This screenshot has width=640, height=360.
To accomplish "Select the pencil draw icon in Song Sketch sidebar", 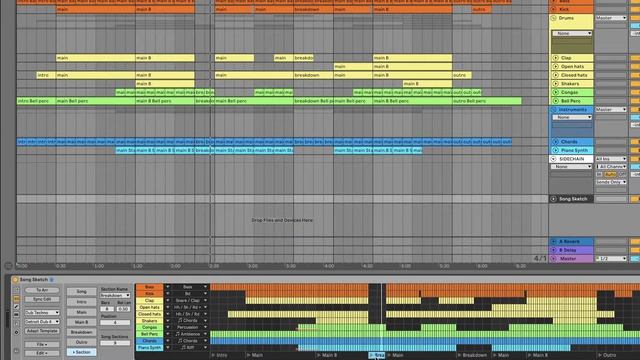I will click(x=16, y=307).
